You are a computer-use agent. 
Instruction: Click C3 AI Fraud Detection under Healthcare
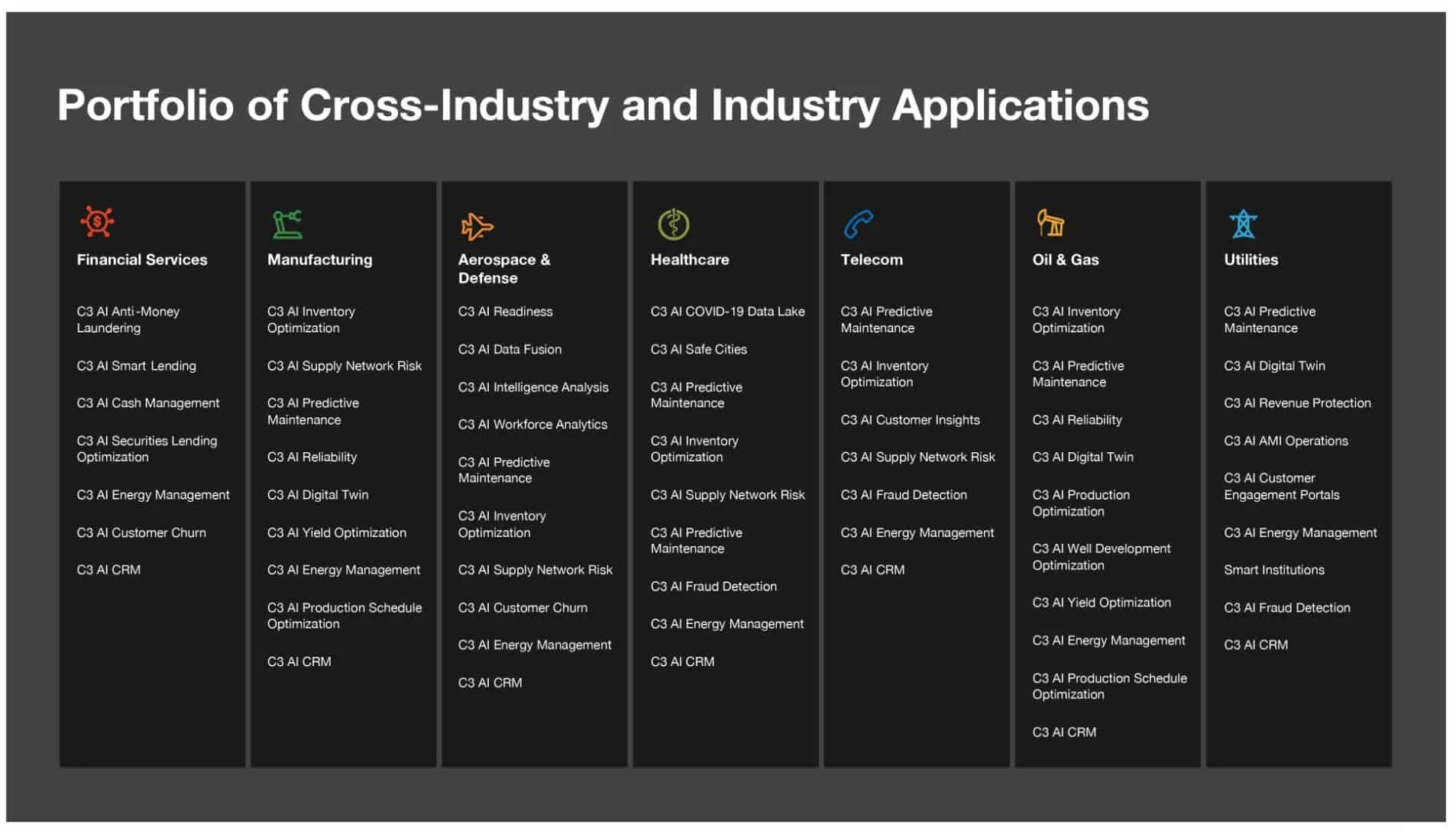pyautogui.click(x=713, y=587)
